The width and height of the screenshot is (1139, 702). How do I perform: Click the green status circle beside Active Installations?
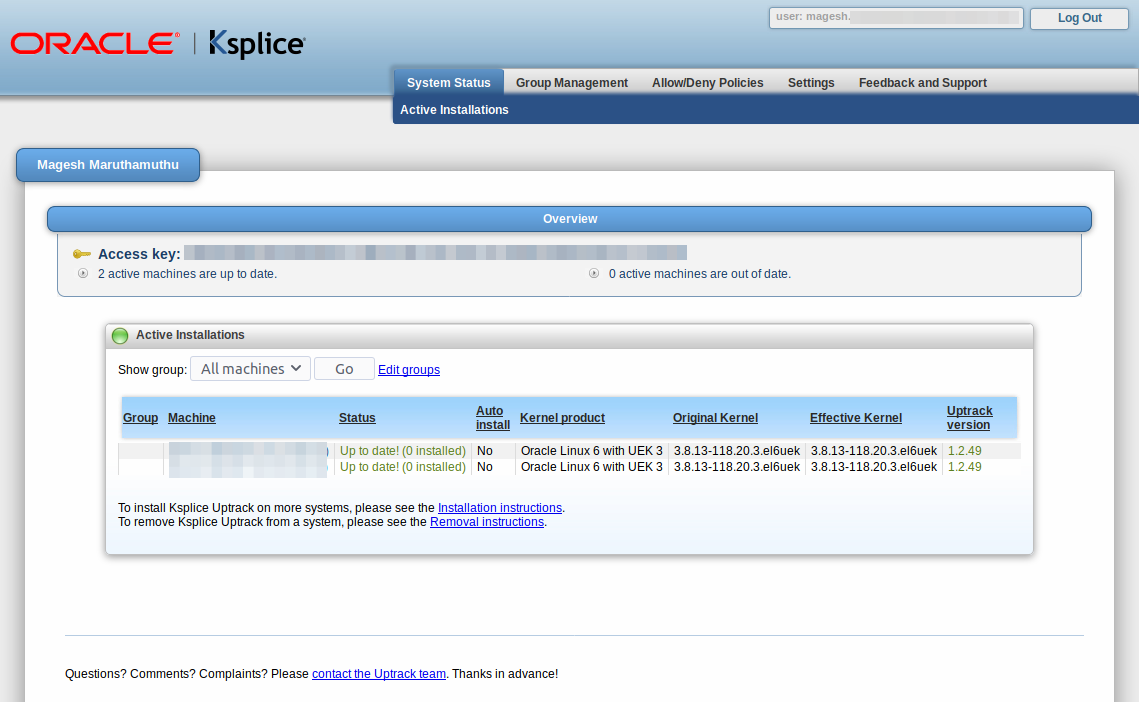(x=120, y=335)
